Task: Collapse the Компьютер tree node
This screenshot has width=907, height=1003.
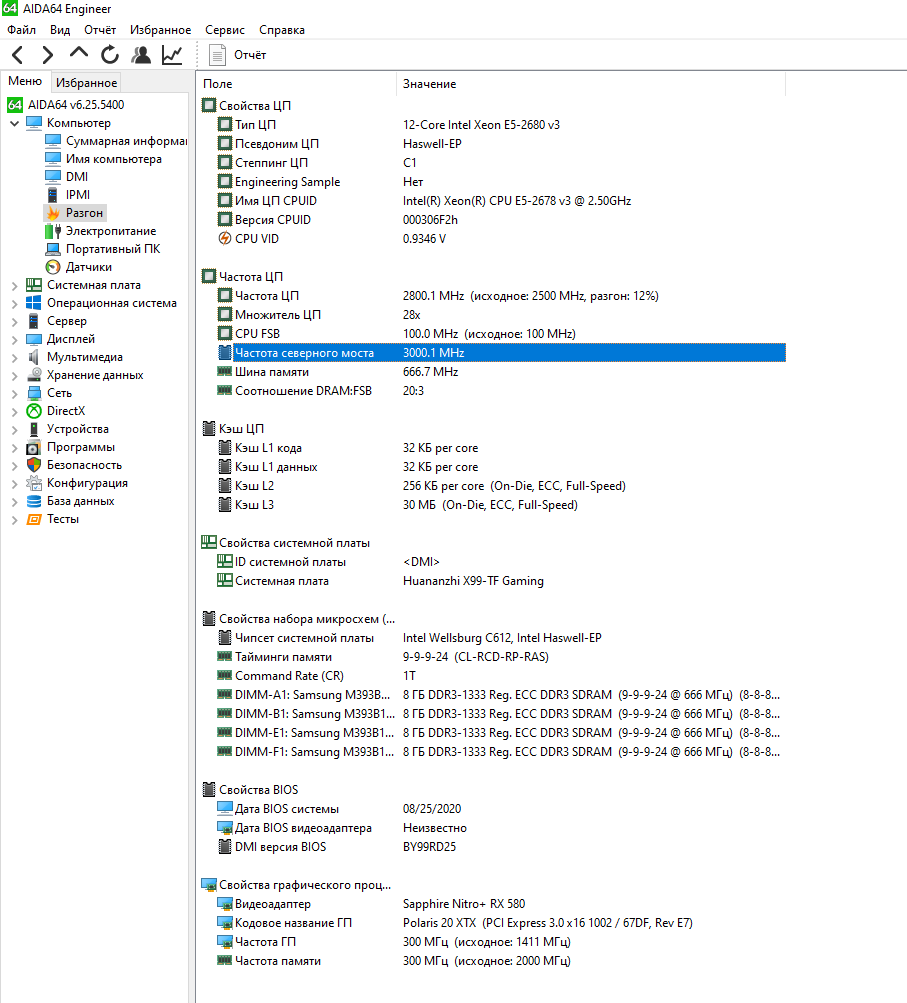Action: [14, 123]
